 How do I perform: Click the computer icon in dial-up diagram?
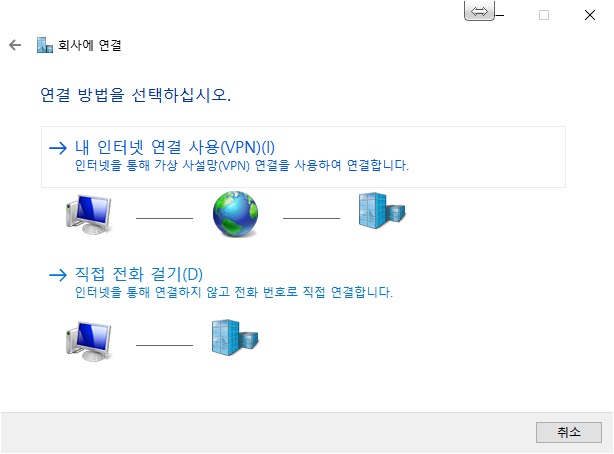click(x=89, y=341)
